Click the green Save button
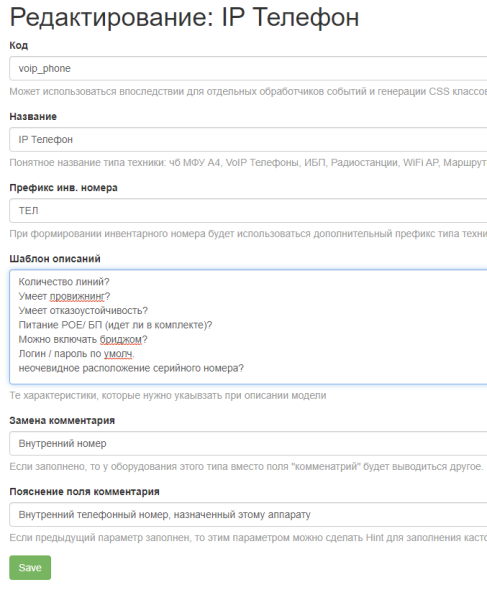This screenshot has height=600, width=487. tap(30, 567)
